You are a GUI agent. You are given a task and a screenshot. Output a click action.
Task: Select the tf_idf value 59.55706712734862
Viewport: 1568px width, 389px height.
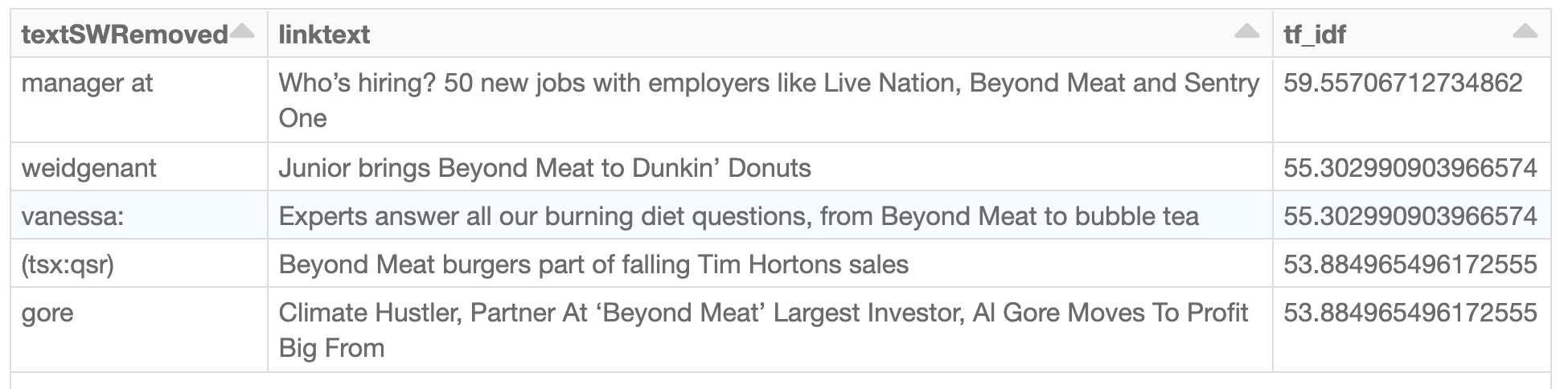1402,83
